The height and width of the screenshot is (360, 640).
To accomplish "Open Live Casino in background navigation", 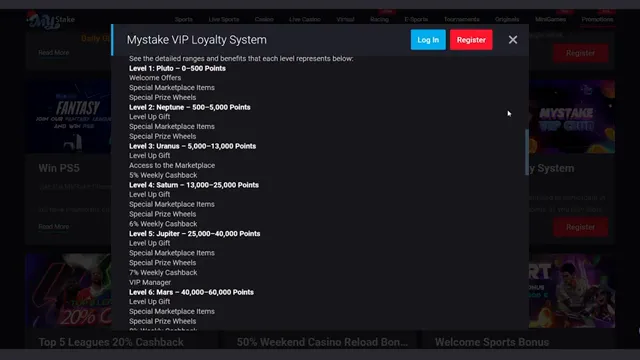I will click(304, 19).
